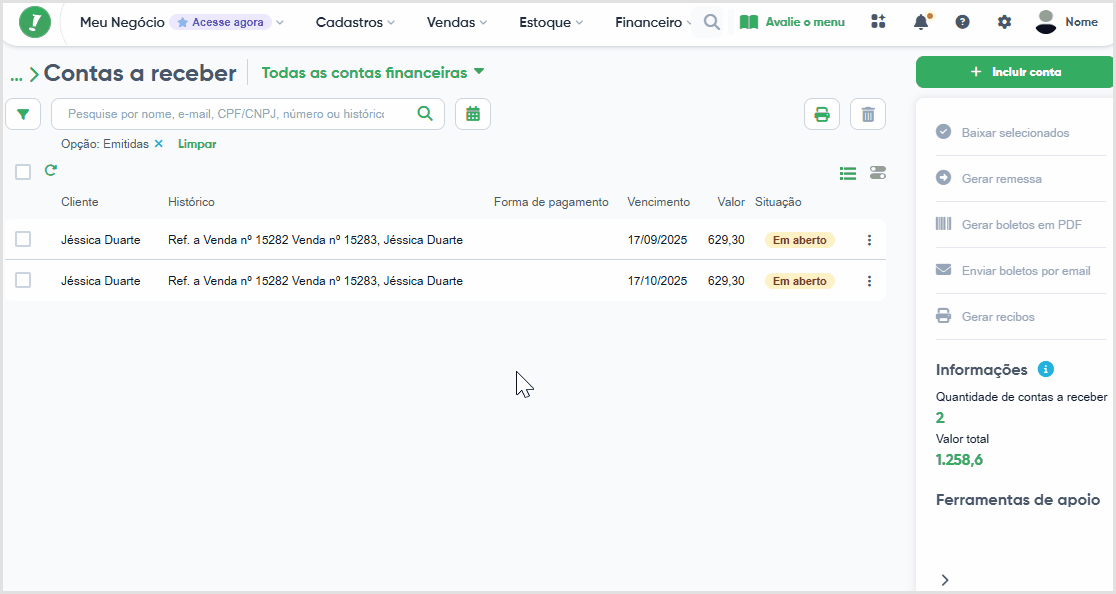Open settings gear icon
The height and width of the screenshot is (594, 1116).
(x=1004, y=22)
